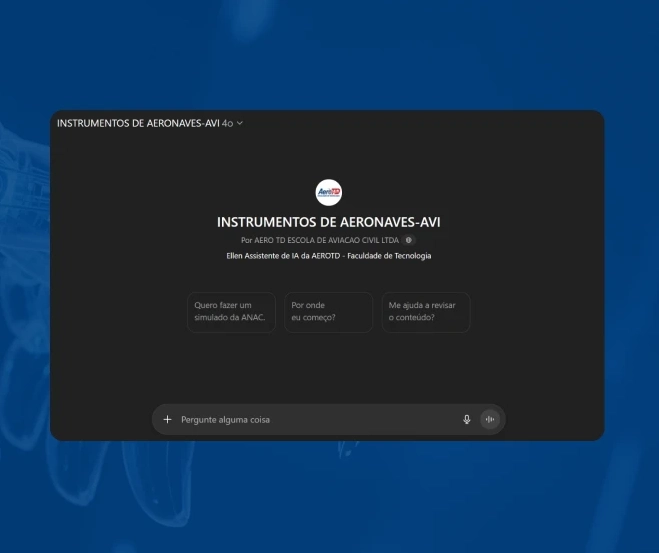Open the info icon beside author name
Image resolution: width=659 pixels, height=553 pixels.
[x=409, y=241]
